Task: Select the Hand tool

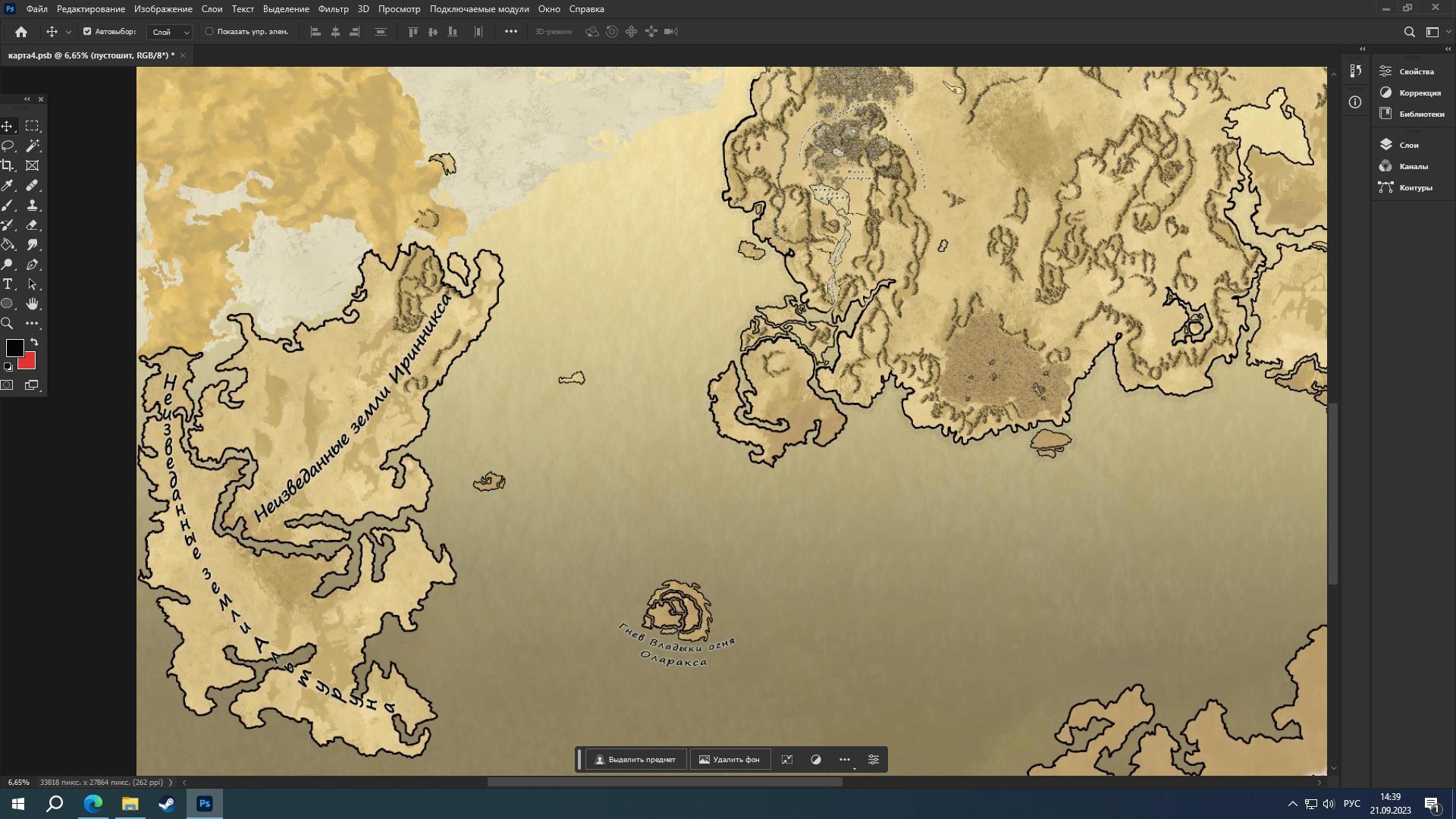Action: click(33, 304)
